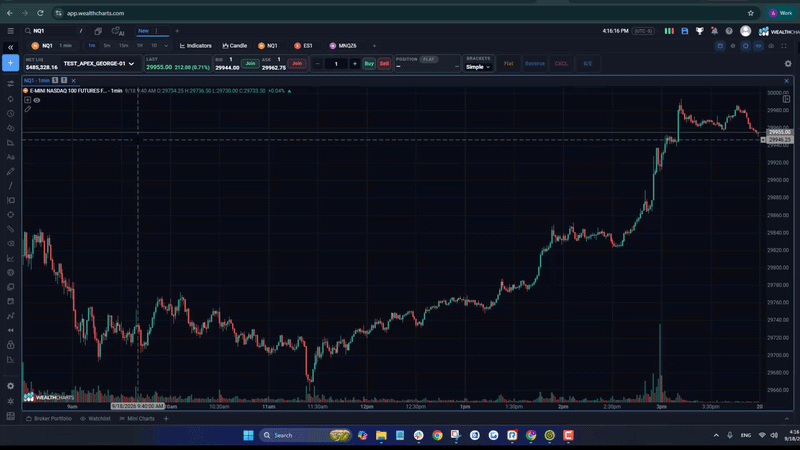Select the Aa text tool in sidebar
Screen dimensions: 800x450
[x=10, y=157]
